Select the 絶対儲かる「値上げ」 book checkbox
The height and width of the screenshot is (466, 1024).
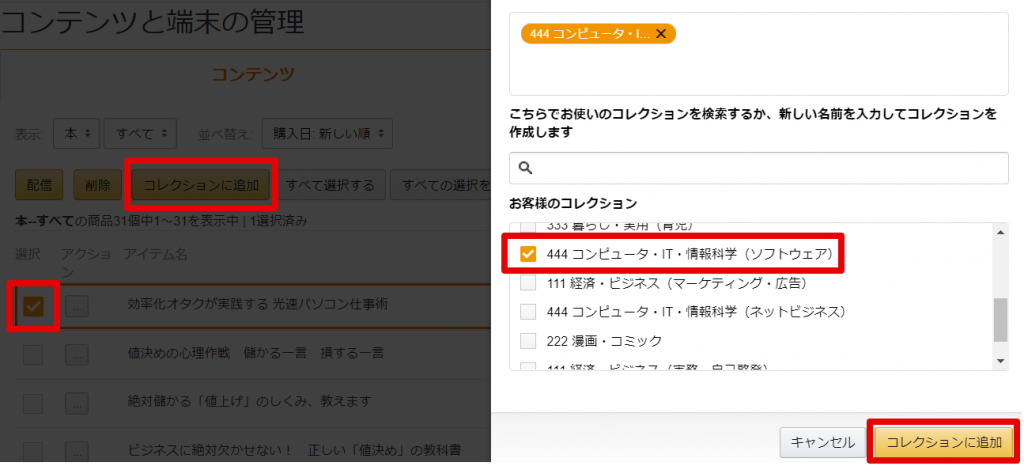click(33, 403)
